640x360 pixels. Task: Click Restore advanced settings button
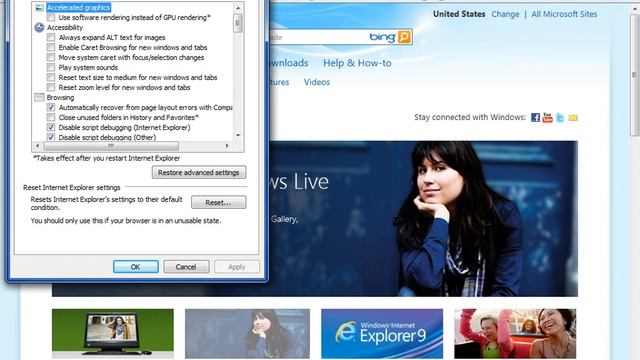(199, 172)
